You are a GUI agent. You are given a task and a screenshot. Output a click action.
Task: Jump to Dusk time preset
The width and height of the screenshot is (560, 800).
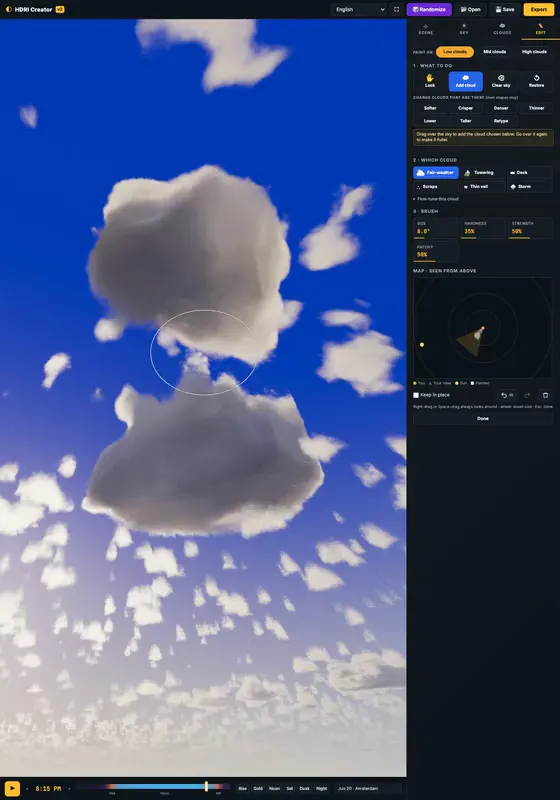[304, 788]
